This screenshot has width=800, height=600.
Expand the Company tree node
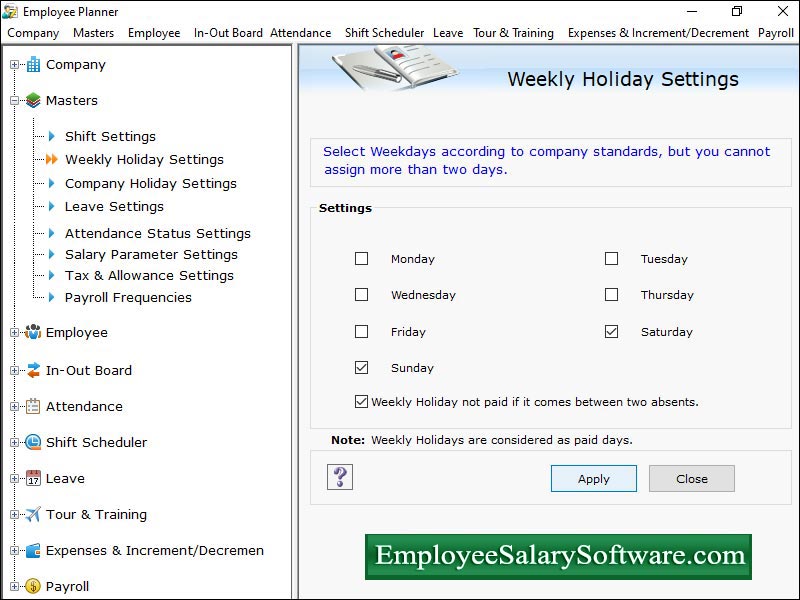(x=13, y=64)
